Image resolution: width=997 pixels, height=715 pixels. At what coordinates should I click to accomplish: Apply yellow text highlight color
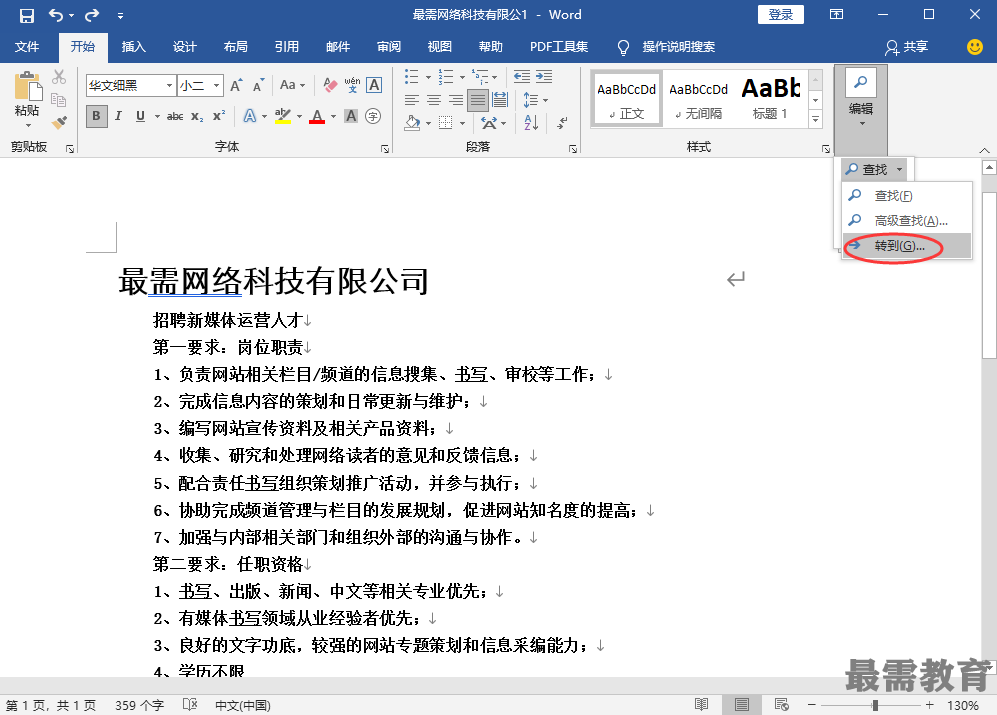(x=282, y=116)
